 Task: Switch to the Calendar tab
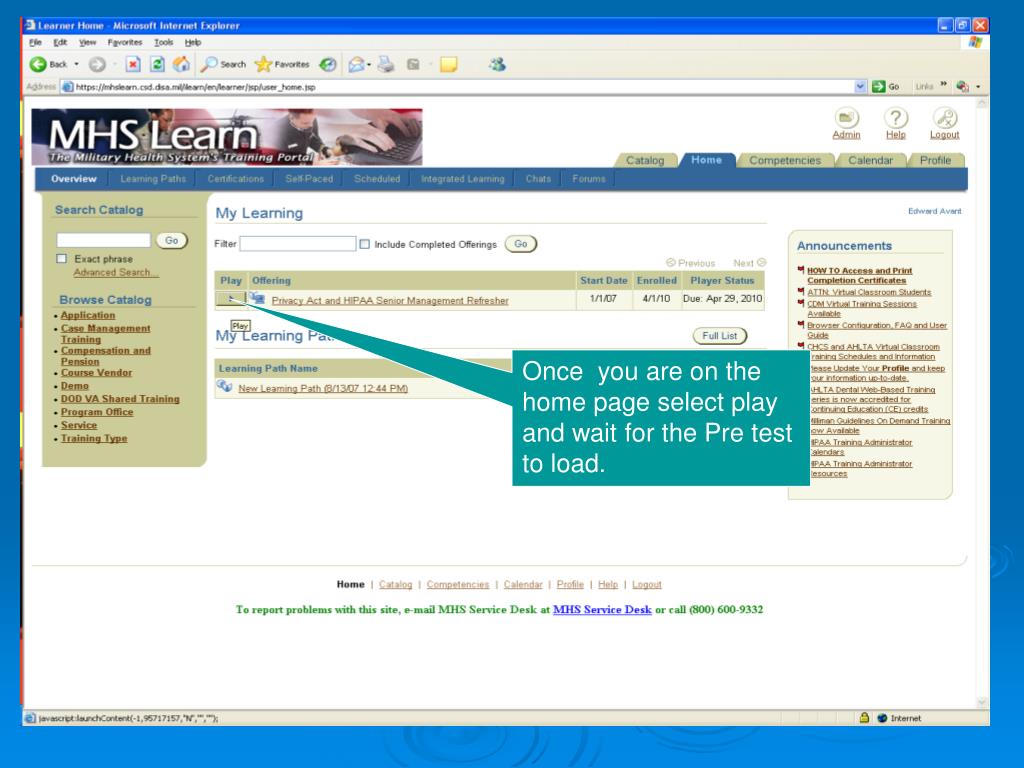870,161
